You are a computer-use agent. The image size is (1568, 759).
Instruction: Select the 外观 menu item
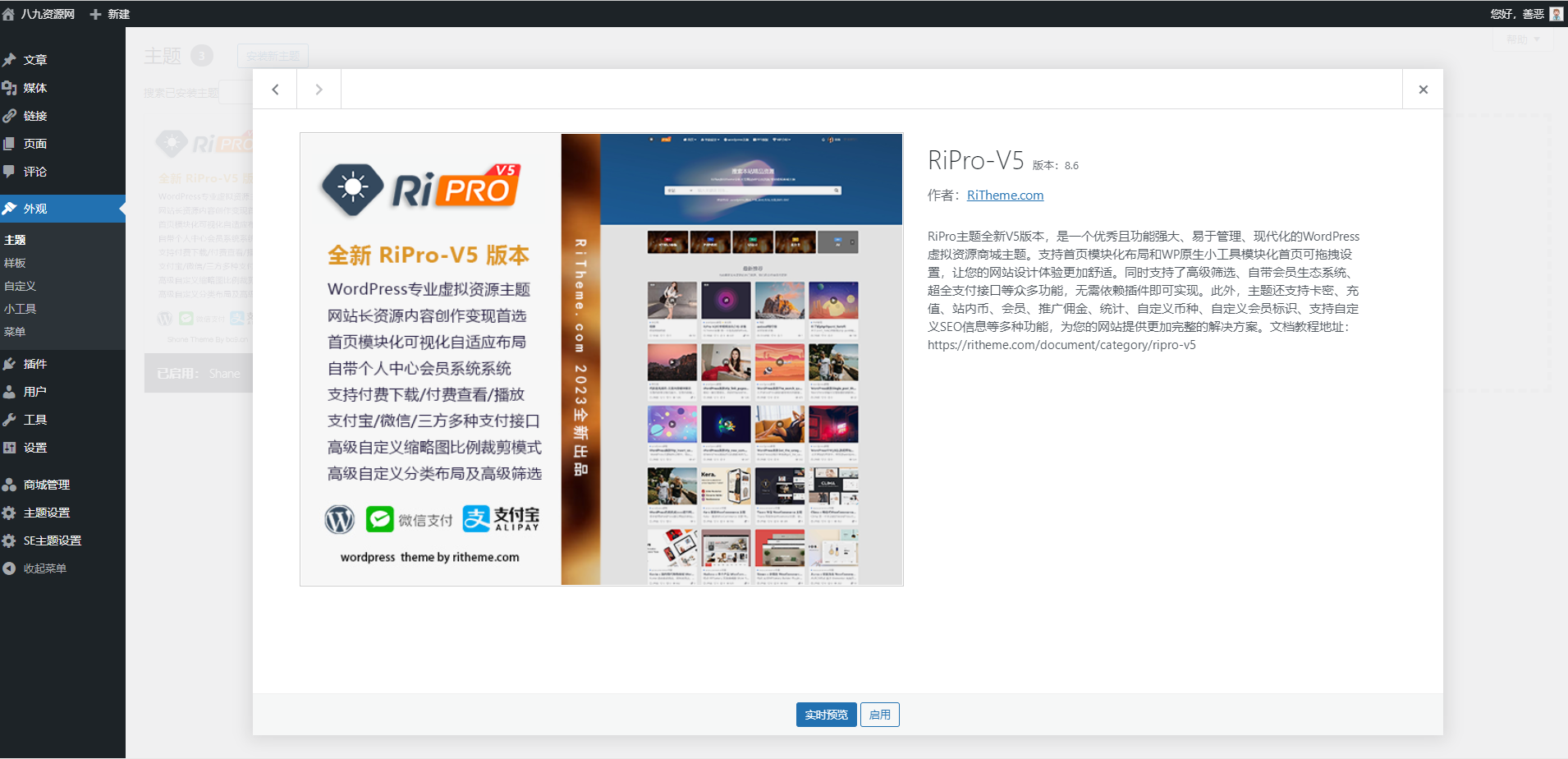[62, 209]
